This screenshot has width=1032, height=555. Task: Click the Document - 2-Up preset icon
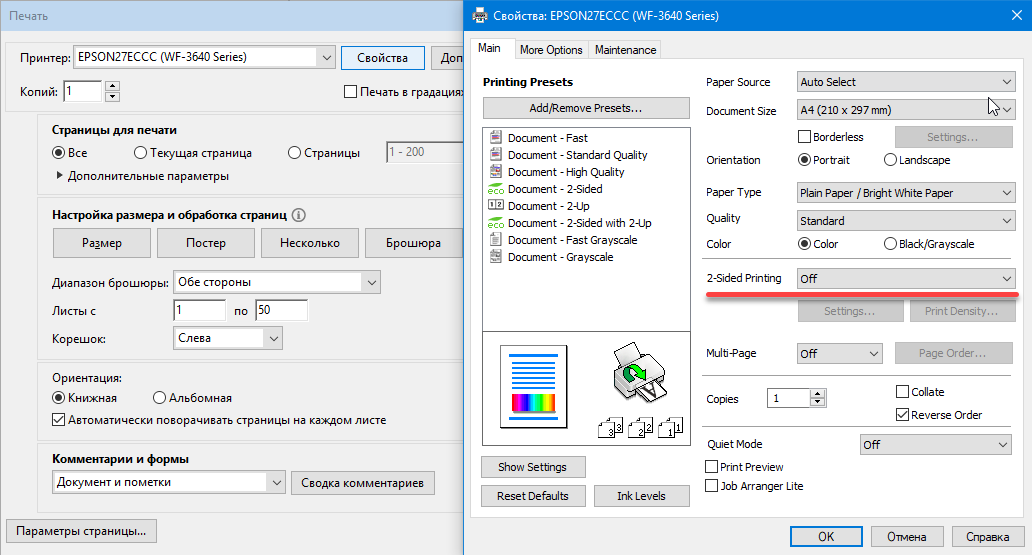495,206
